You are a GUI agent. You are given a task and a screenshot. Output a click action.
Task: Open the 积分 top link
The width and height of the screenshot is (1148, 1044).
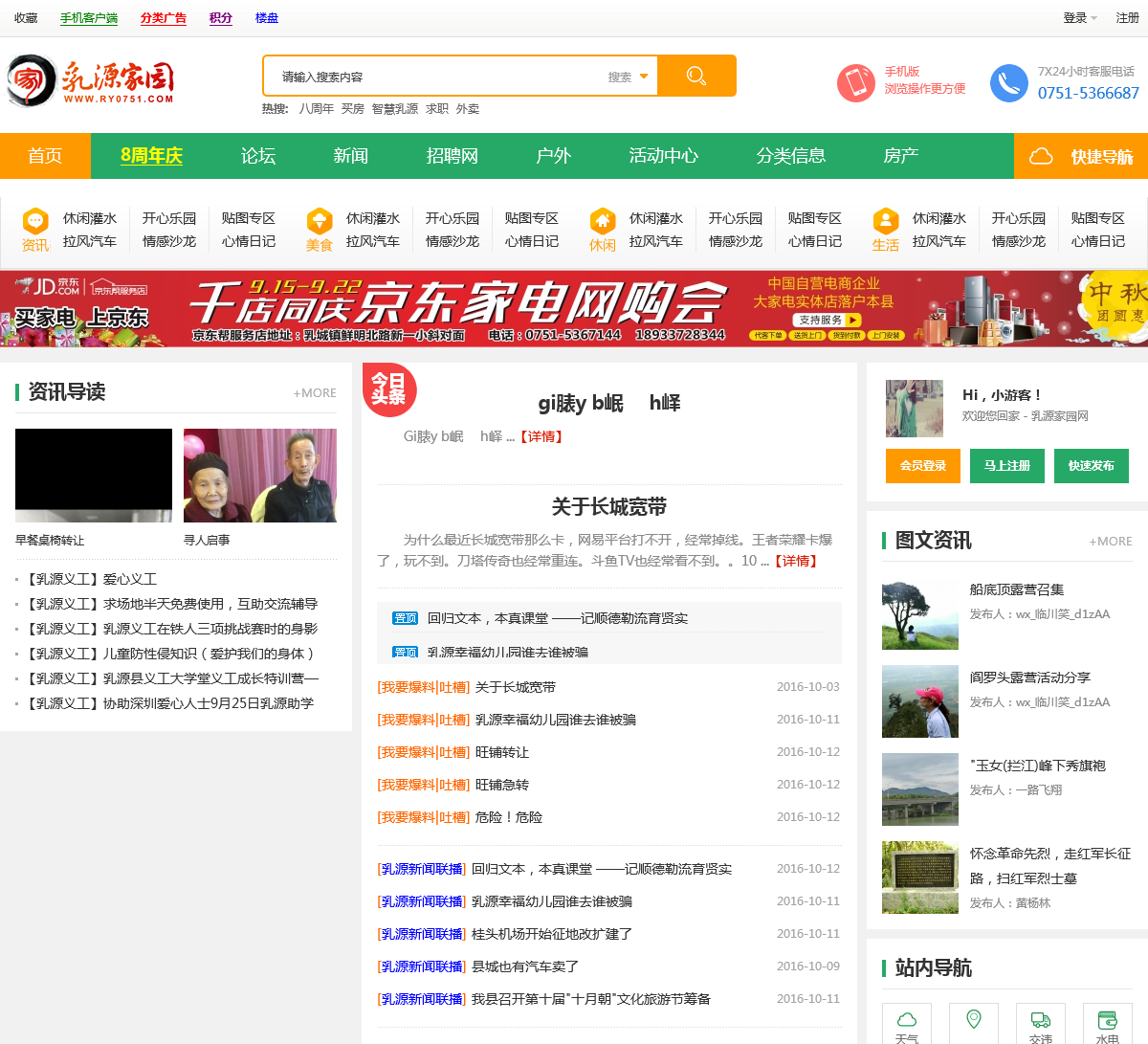221,18
